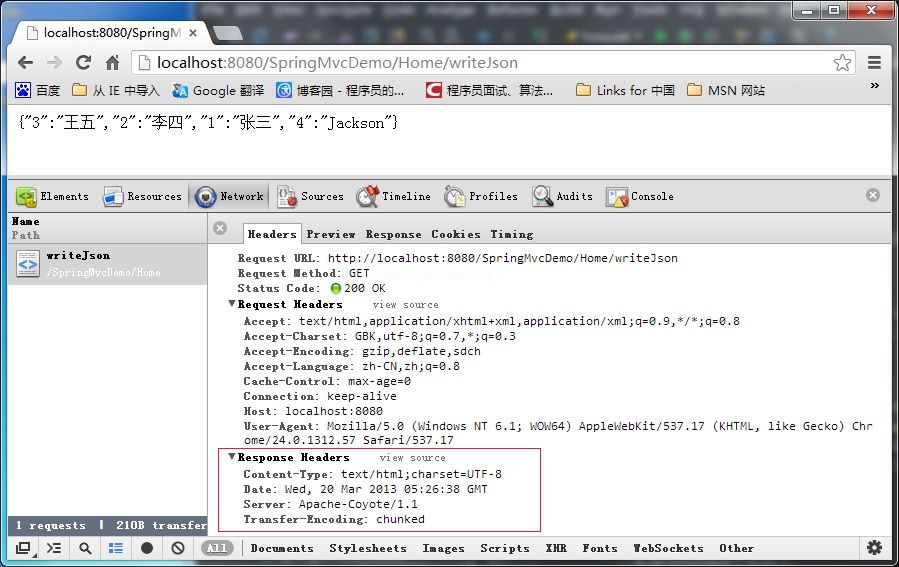Image resolution: width=899 pixels, height=567 pixels.
Task: Go back with the browser back arrow
Action: (x=25, y=62)
